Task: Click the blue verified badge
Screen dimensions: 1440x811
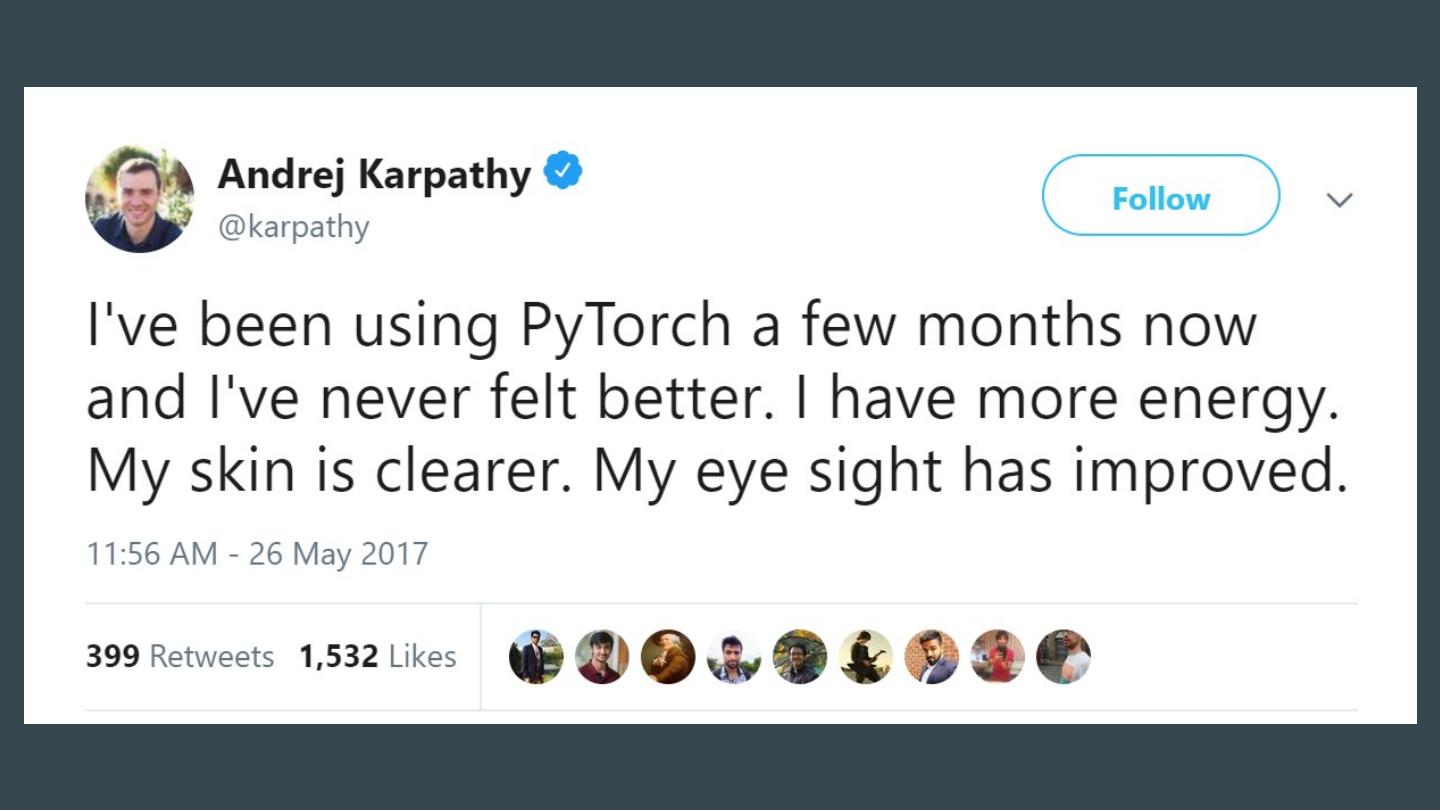Action: point(563,173)
